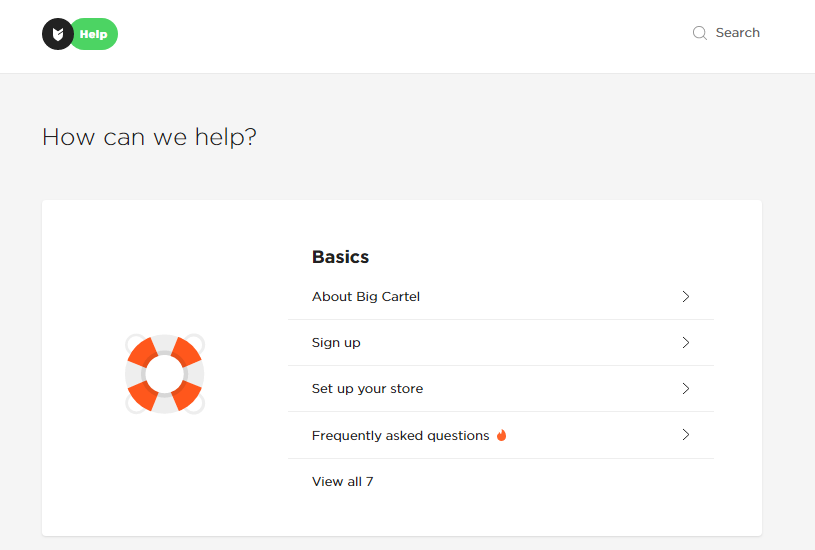Click the green Help badge
The image size is (815, 550).
(x=96, y=34)
